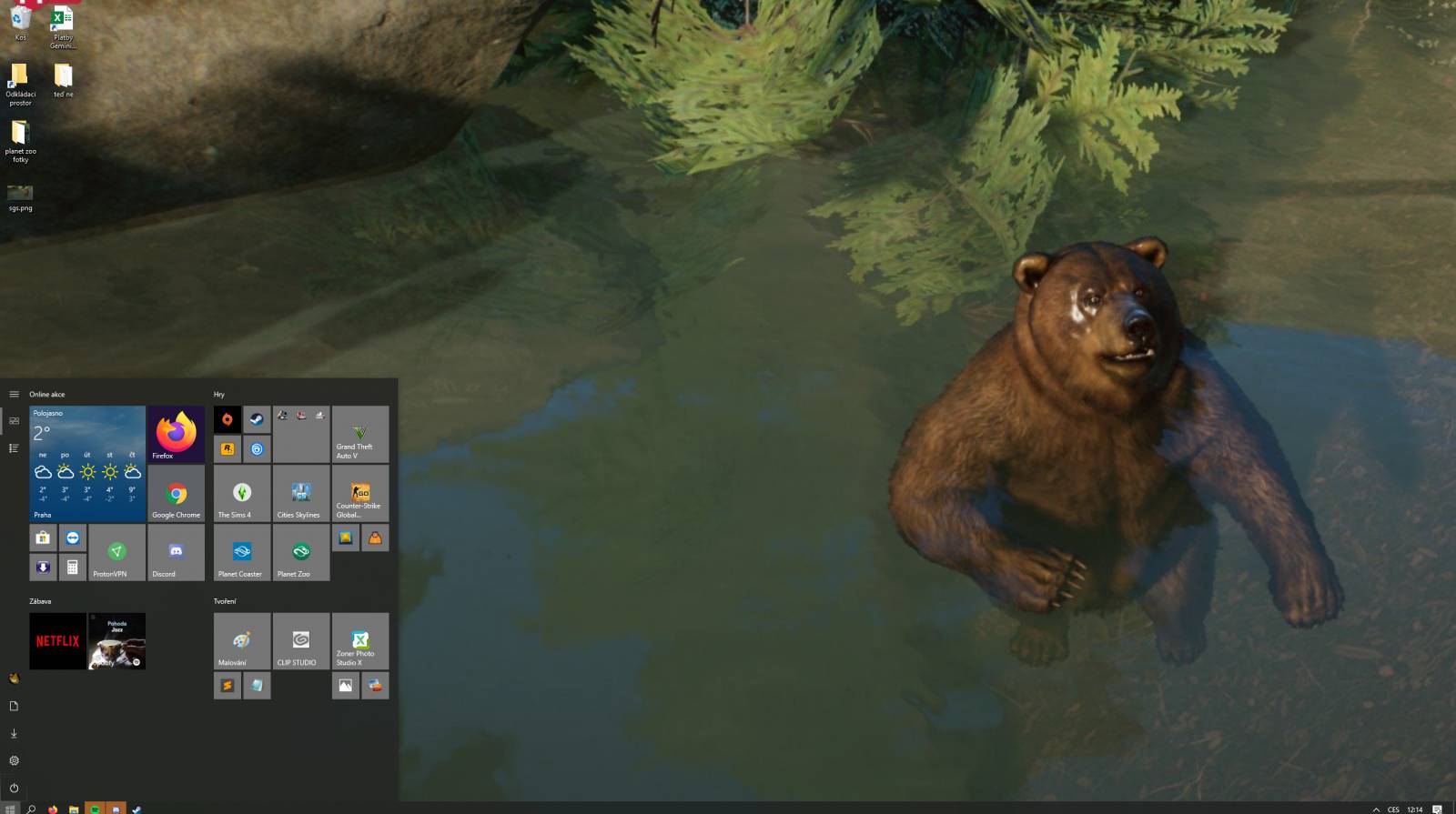Image resolution: width=1456 pixels, height=814 pixels.
Task: Open the tile folder with three game icons
Action: [x=302, y=435]
